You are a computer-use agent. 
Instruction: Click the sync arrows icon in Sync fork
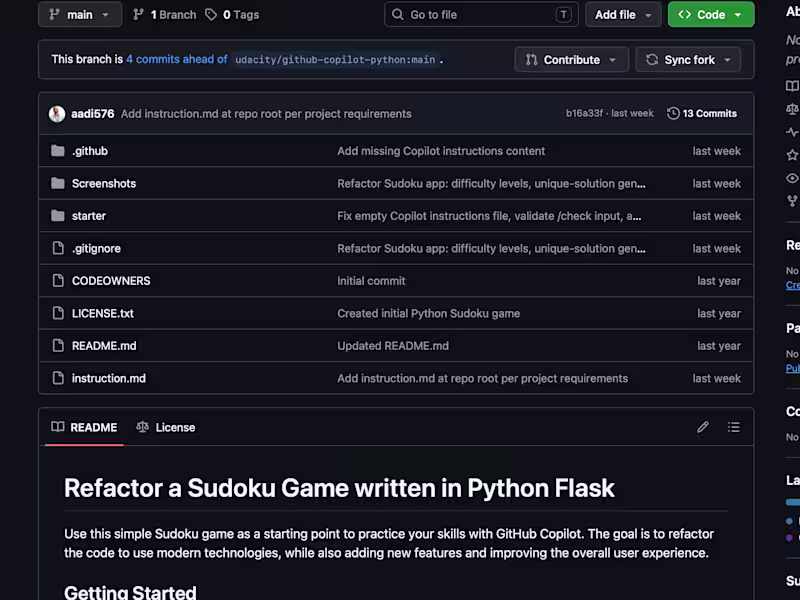tap(652, 60)
